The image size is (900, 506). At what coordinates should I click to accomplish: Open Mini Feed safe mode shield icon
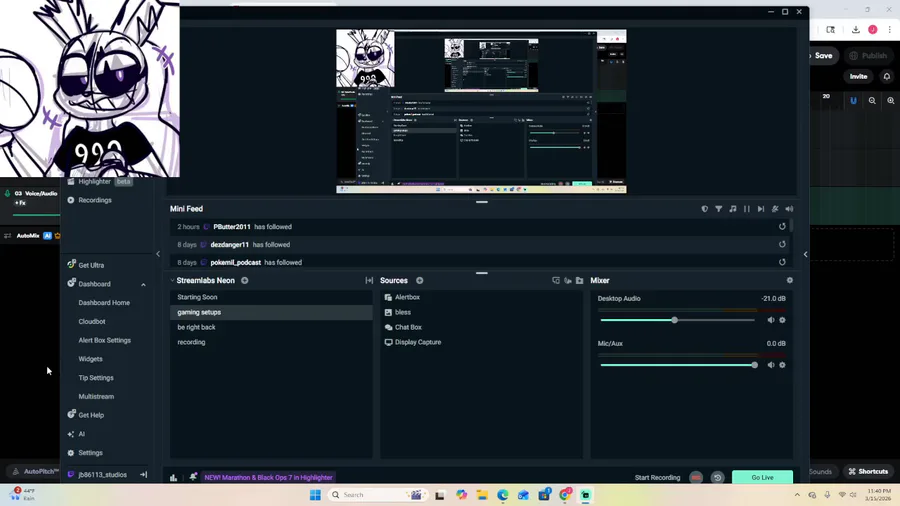point(705,209)
